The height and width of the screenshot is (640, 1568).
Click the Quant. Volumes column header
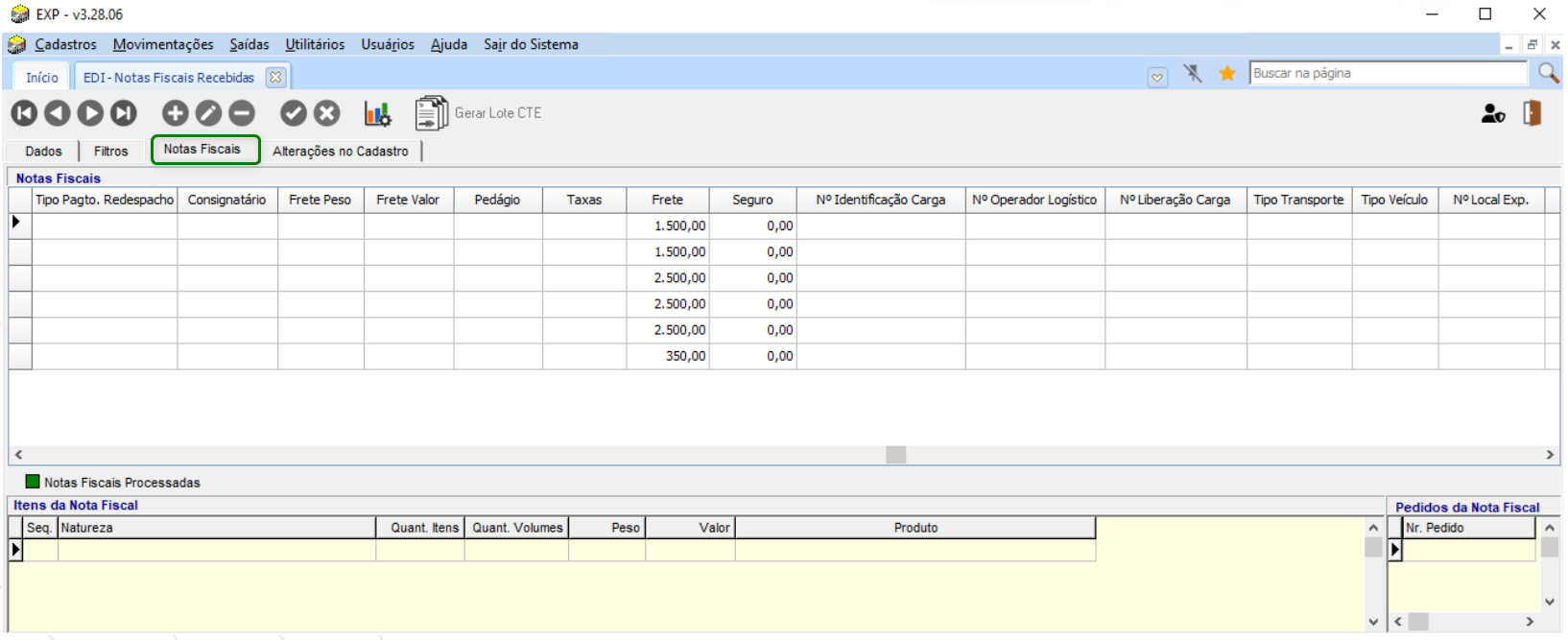(x=517, y=528)
